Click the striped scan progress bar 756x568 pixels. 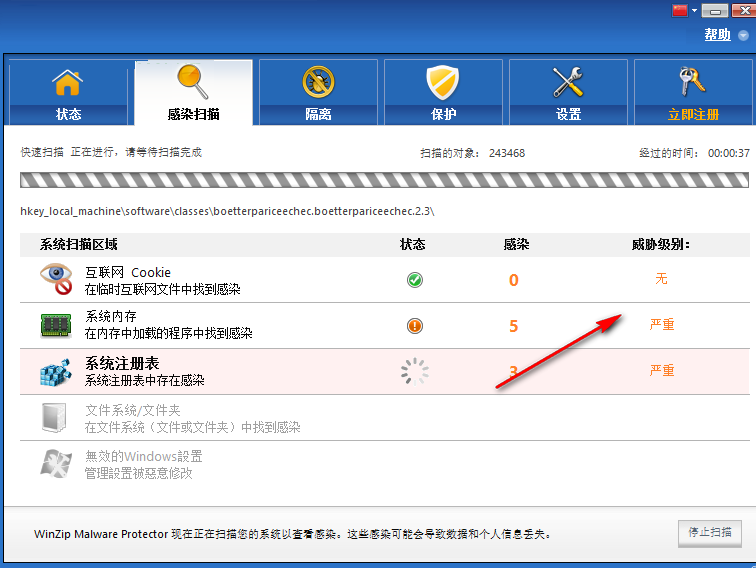[x=384, y=180]
